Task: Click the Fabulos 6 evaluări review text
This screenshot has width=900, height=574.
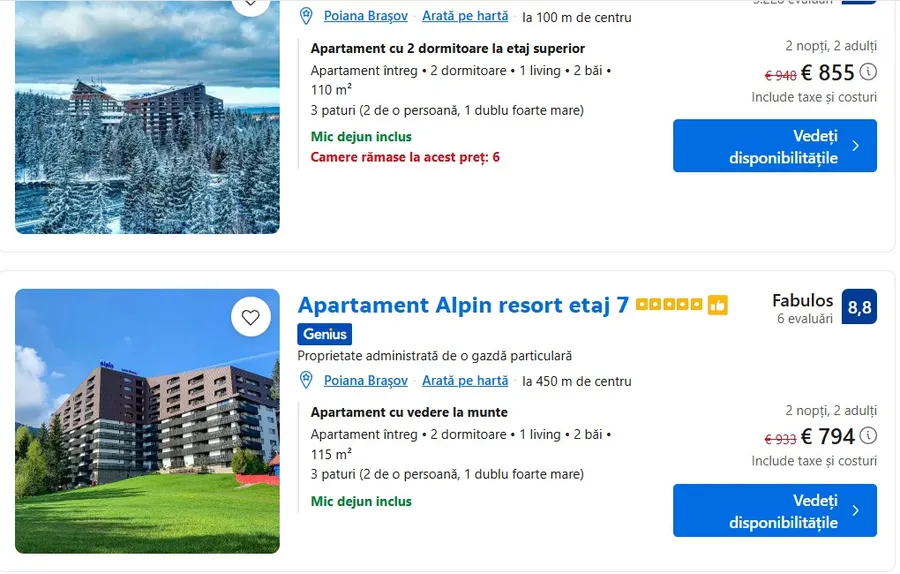Action: click(x=803, y=308)
